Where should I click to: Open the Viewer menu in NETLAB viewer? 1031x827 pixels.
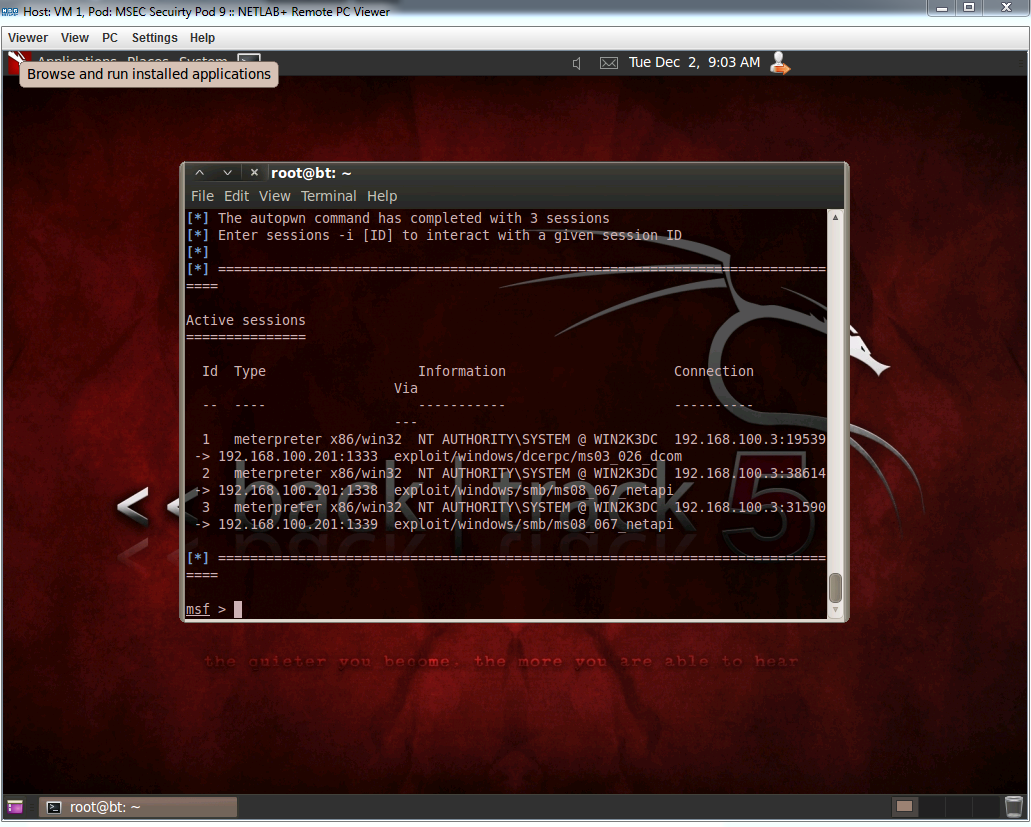click(x=28, y=38)
